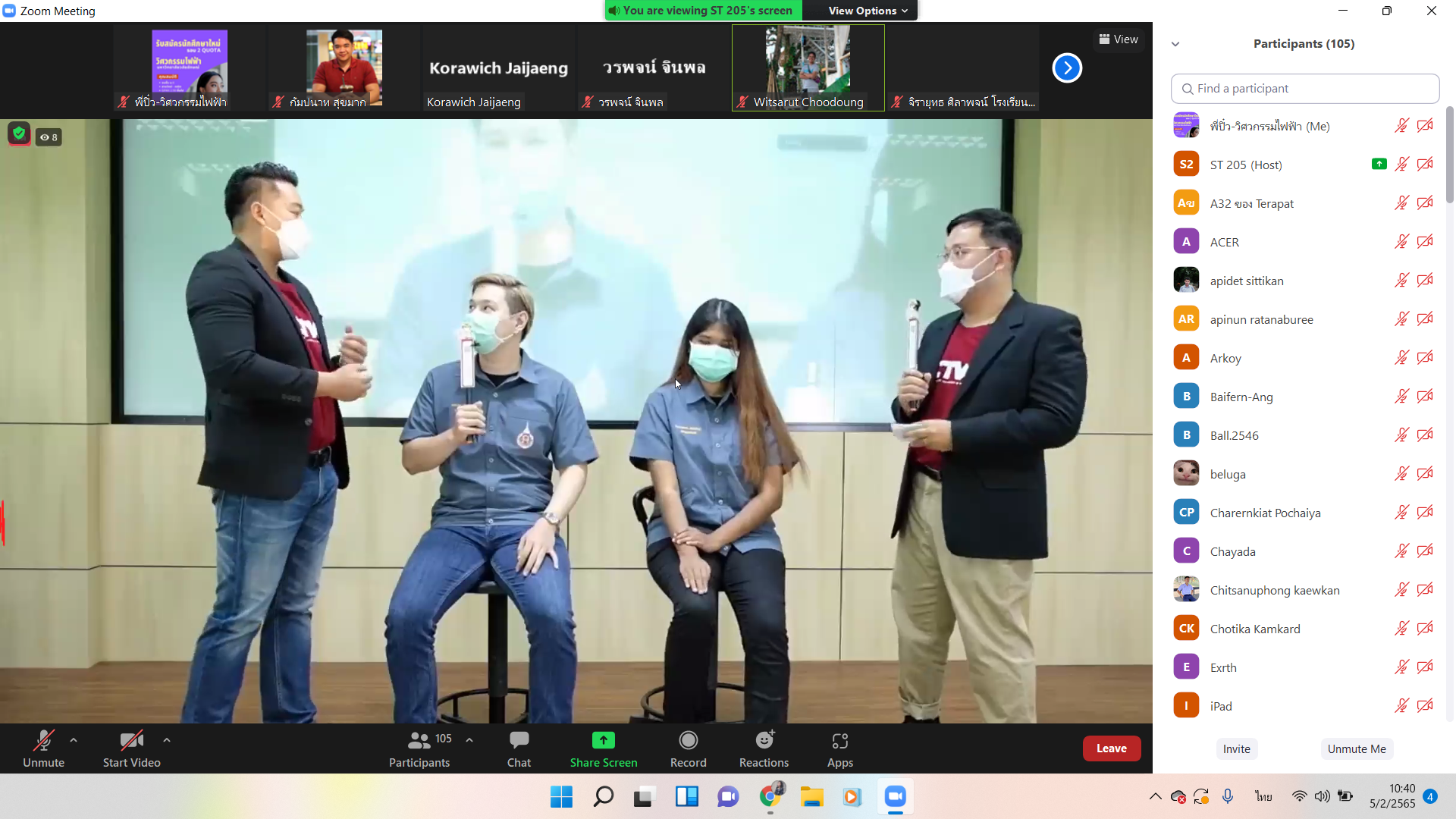Start recording with the Record icon

click(688, 740)
